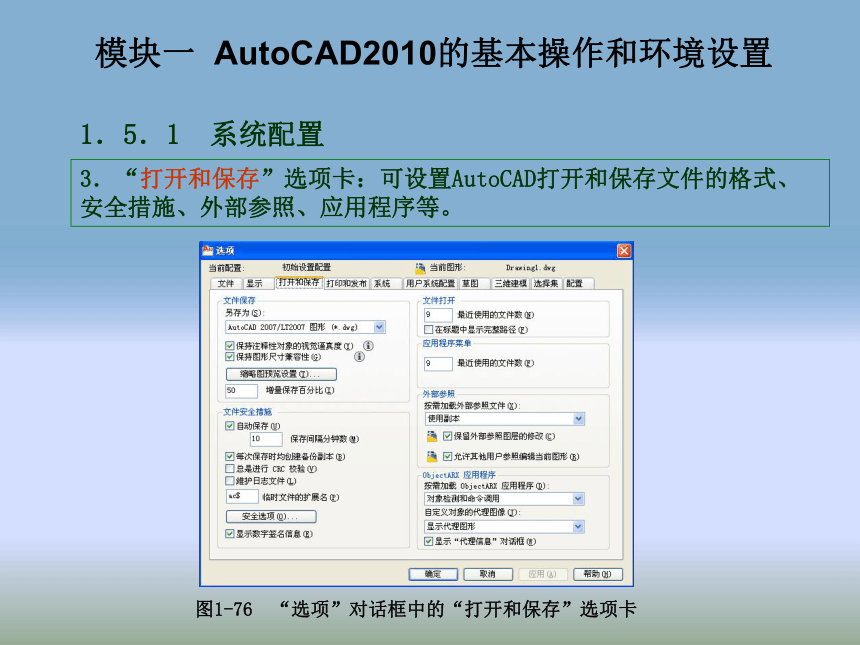The width and height of the screenshot is (860, 645).
Task: Uncheck 每次保存时均创建备份副本
Action: tap(230, 456)
